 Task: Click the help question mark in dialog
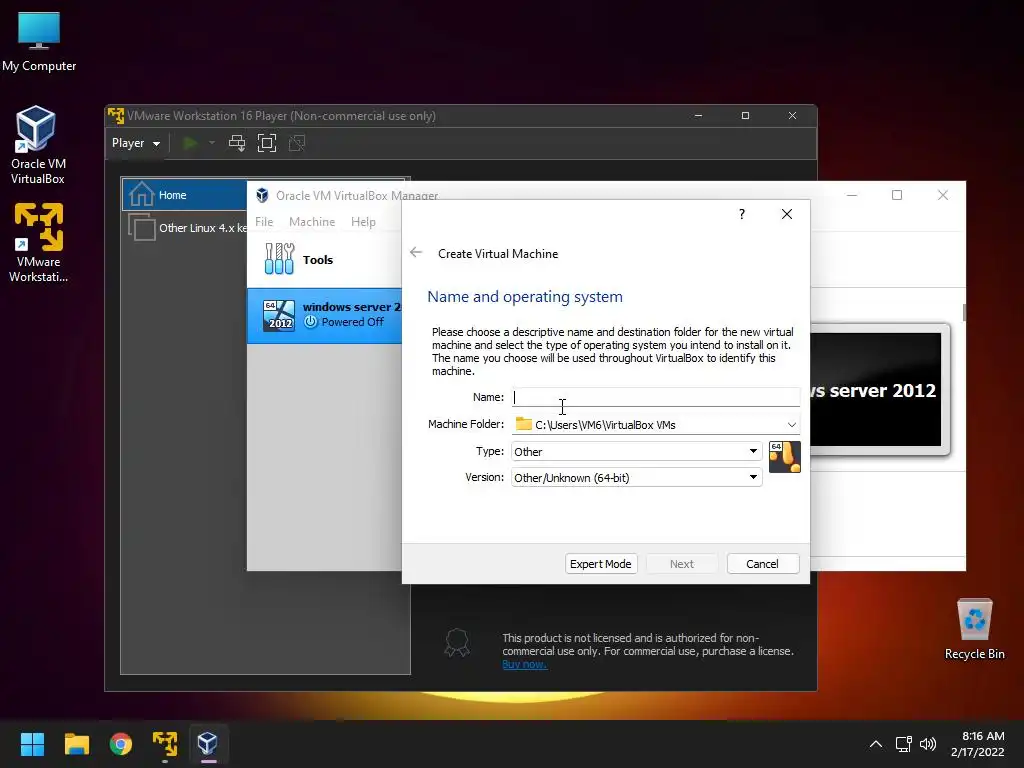coord(742,214)
